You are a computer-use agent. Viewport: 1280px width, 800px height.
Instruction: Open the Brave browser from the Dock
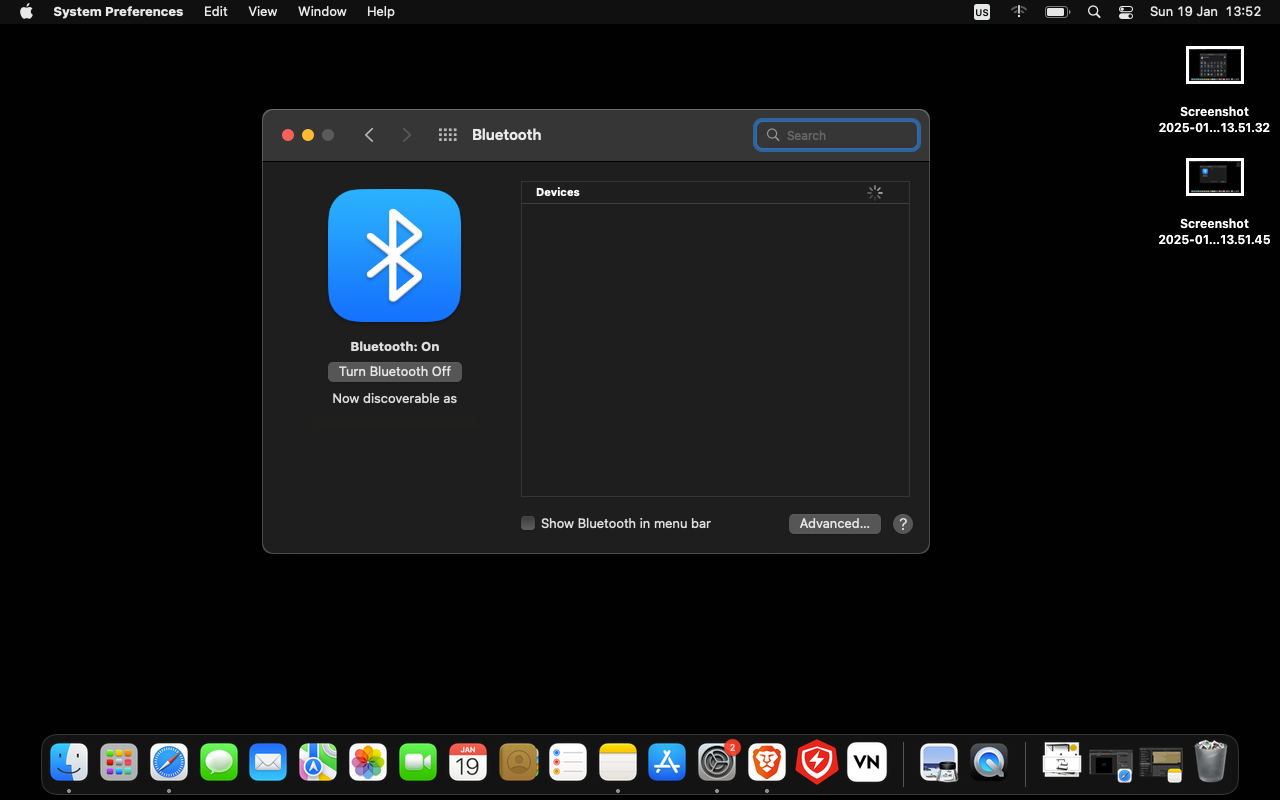coord(767,762)
